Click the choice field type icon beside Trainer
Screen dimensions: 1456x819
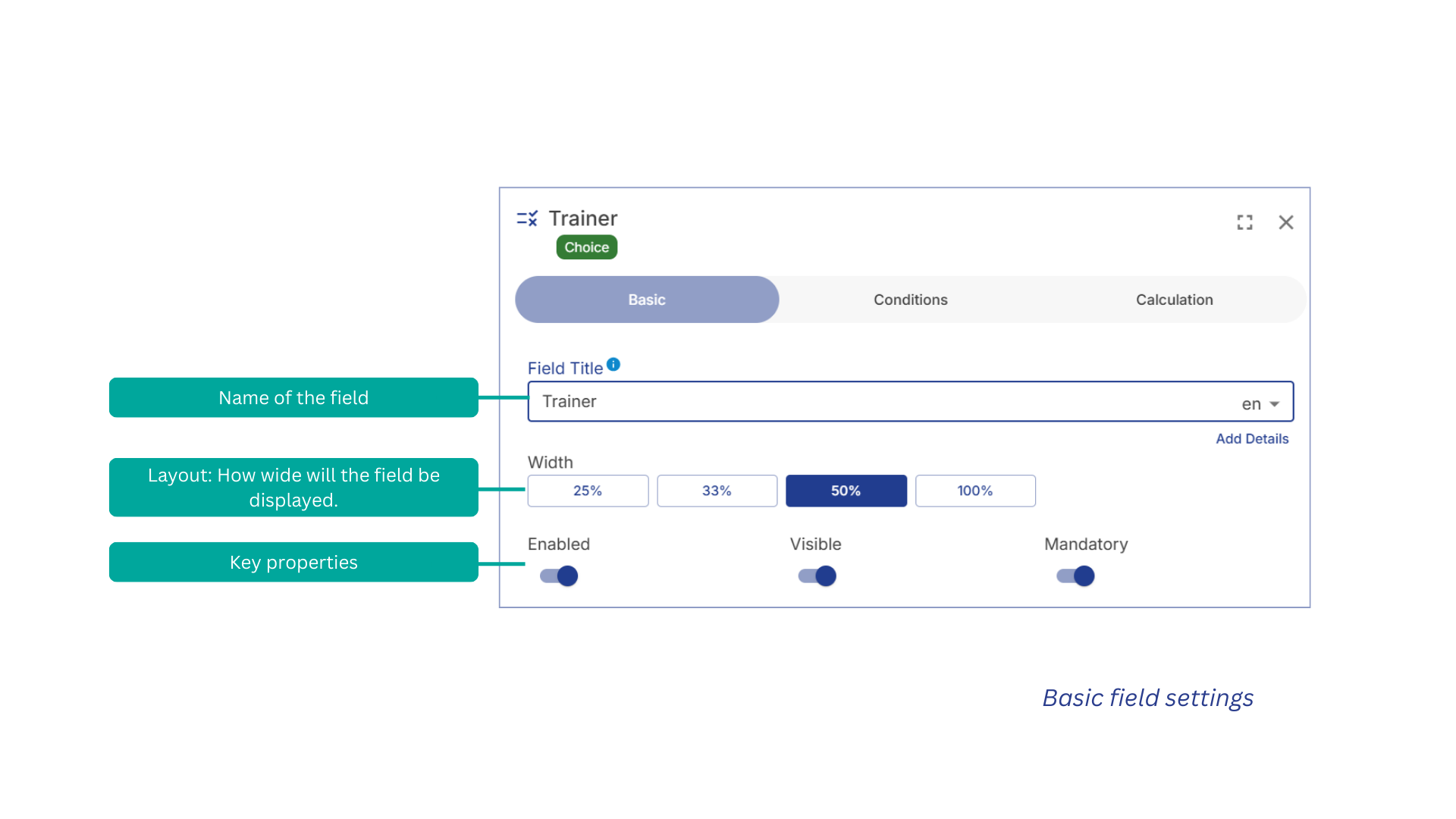pyautogui.click(x=527, y=219)
